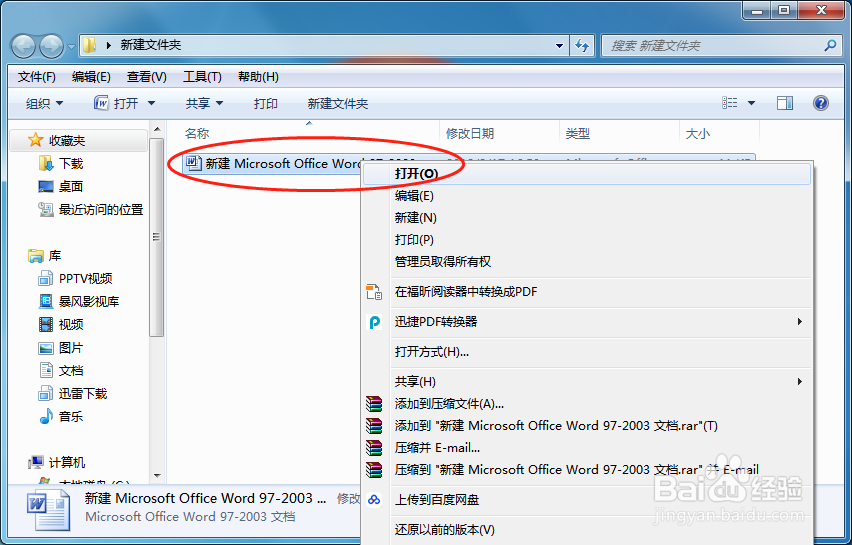The height and width of the screenshot is (545, 852).
Task: Expand the 共享(H) context submenu
Action: pos(587,382)
